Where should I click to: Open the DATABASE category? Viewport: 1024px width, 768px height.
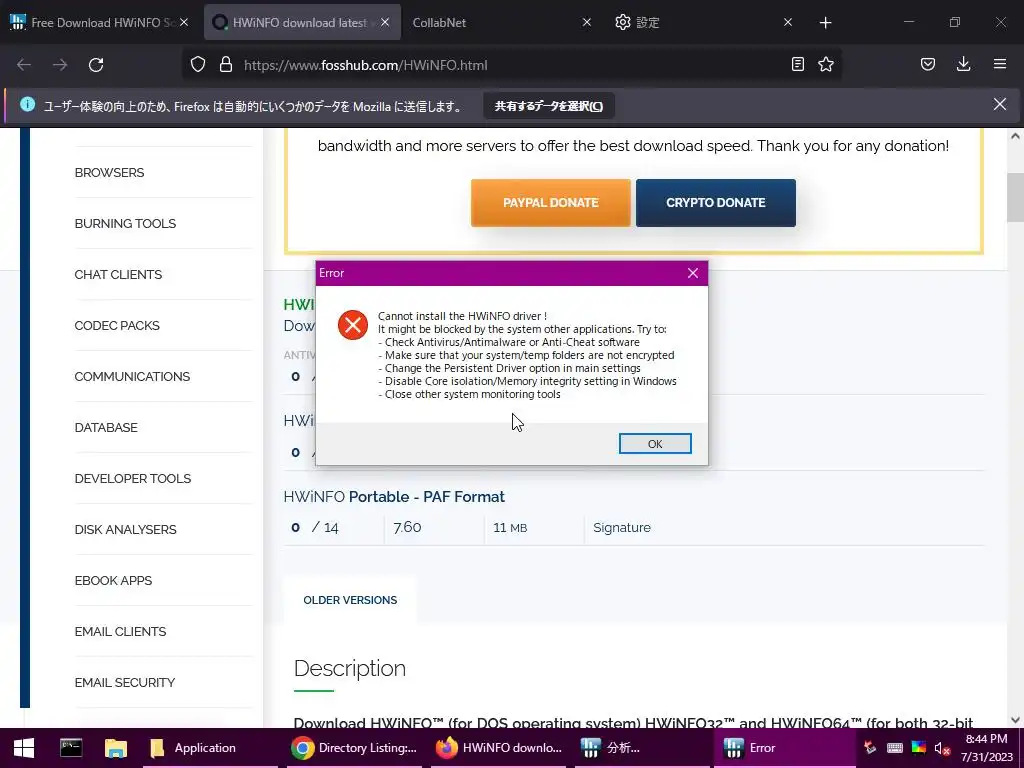click(106, 427)
